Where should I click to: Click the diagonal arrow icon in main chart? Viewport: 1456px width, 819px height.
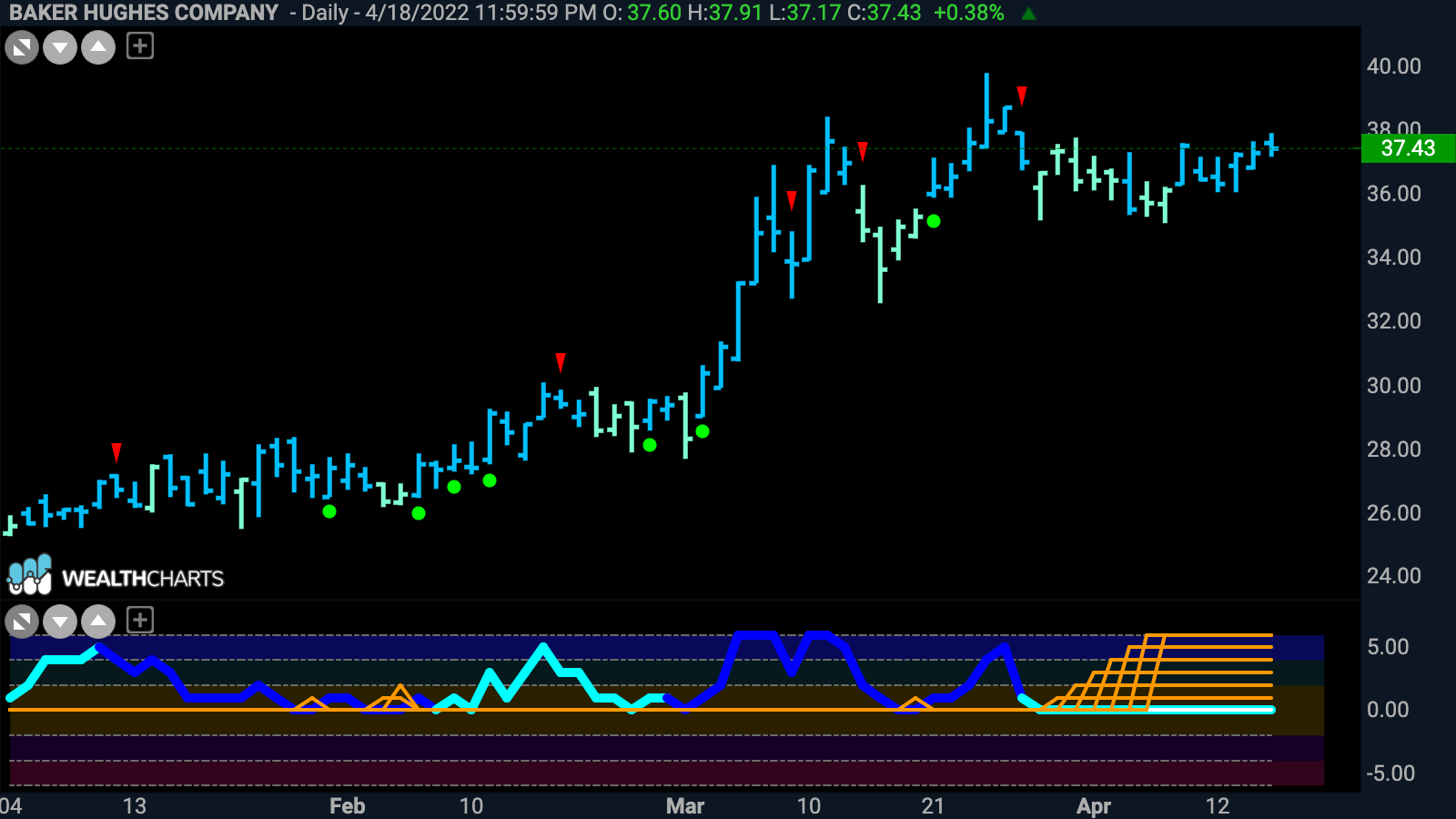[x=22, y=47]
